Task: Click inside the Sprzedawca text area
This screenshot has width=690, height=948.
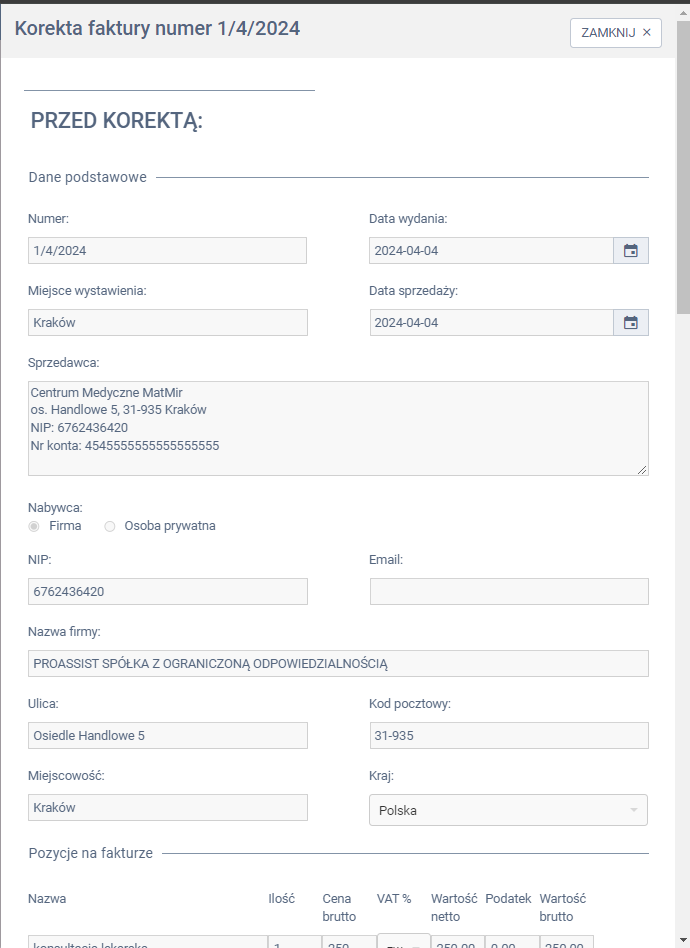Action: [338, 428]
